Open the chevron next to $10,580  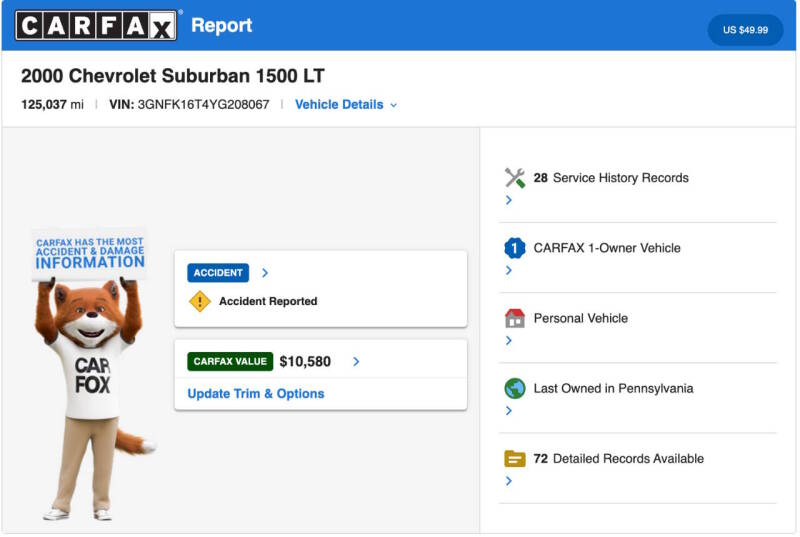pos(356,362)
